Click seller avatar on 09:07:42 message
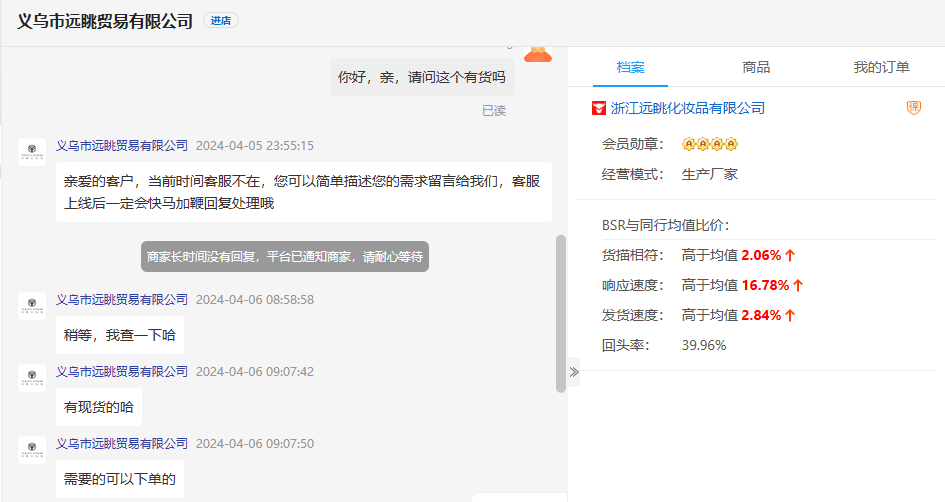Image resolution: width=945 pixels, height=502 pixels. coord(32,378)
